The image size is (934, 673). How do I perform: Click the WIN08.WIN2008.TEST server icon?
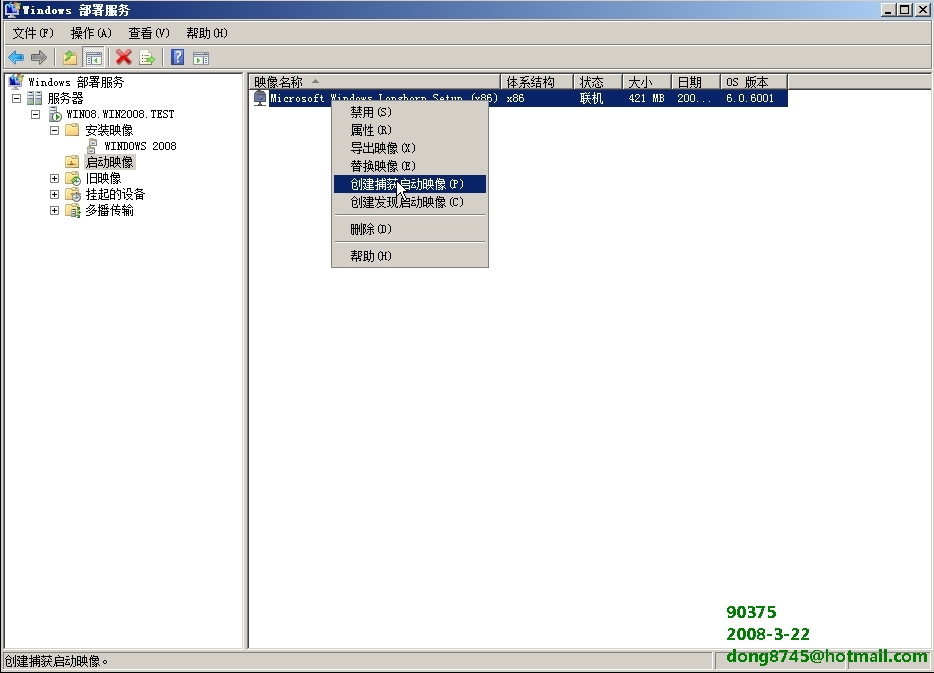(55, 114)
